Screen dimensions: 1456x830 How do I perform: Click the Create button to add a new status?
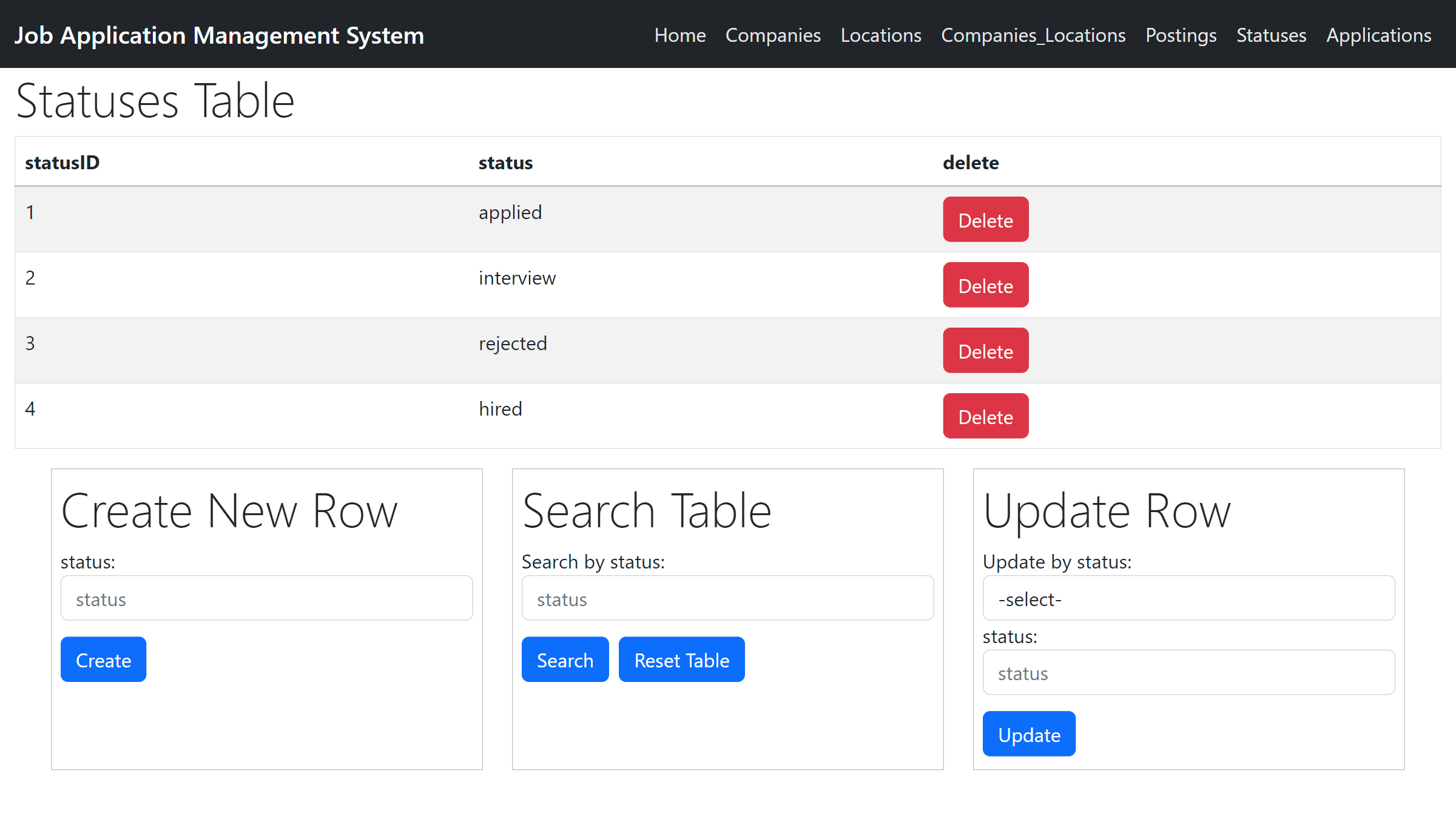tap(103, 660)
